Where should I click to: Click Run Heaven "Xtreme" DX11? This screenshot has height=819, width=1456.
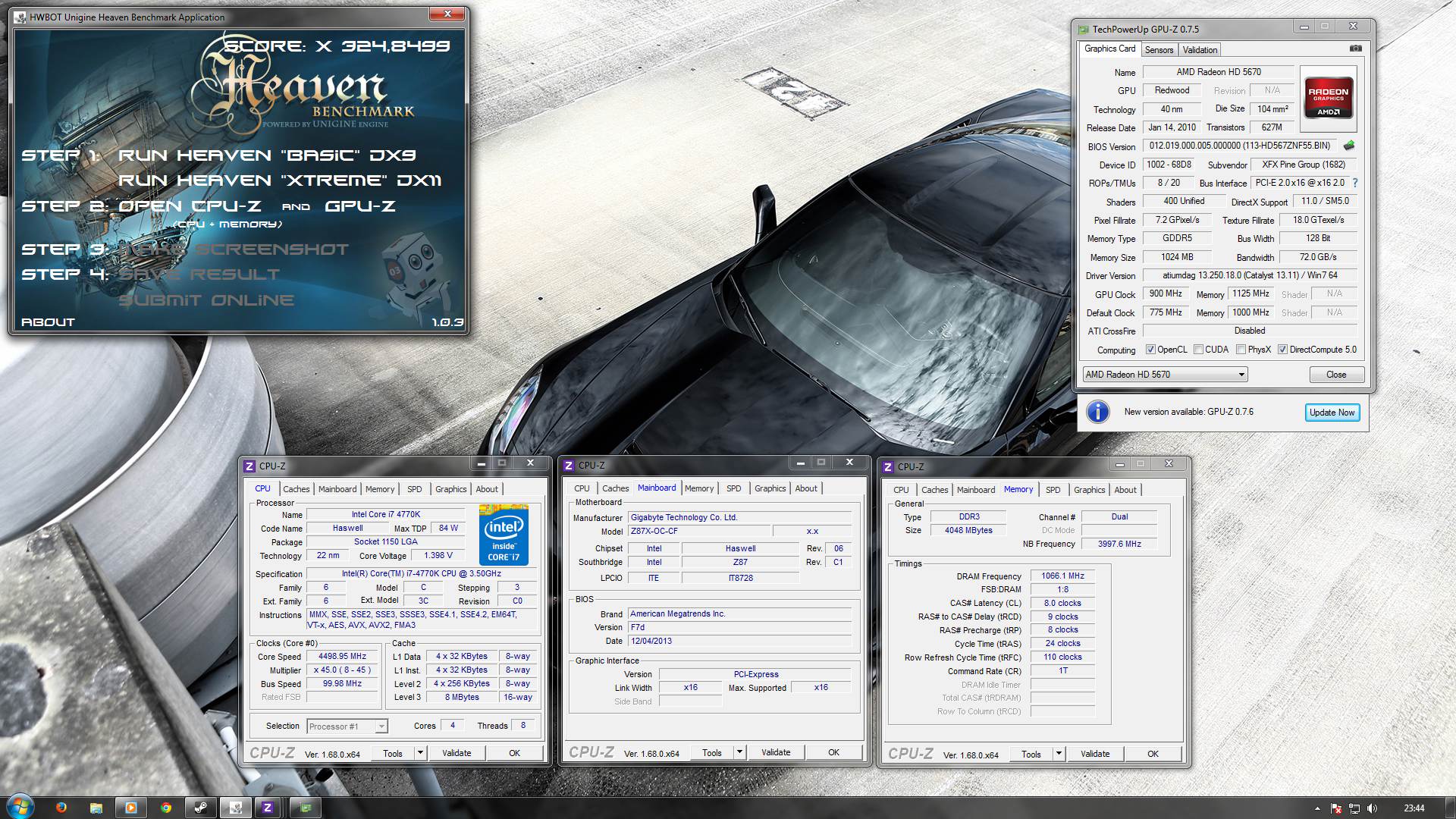click(x=280, y=180)
